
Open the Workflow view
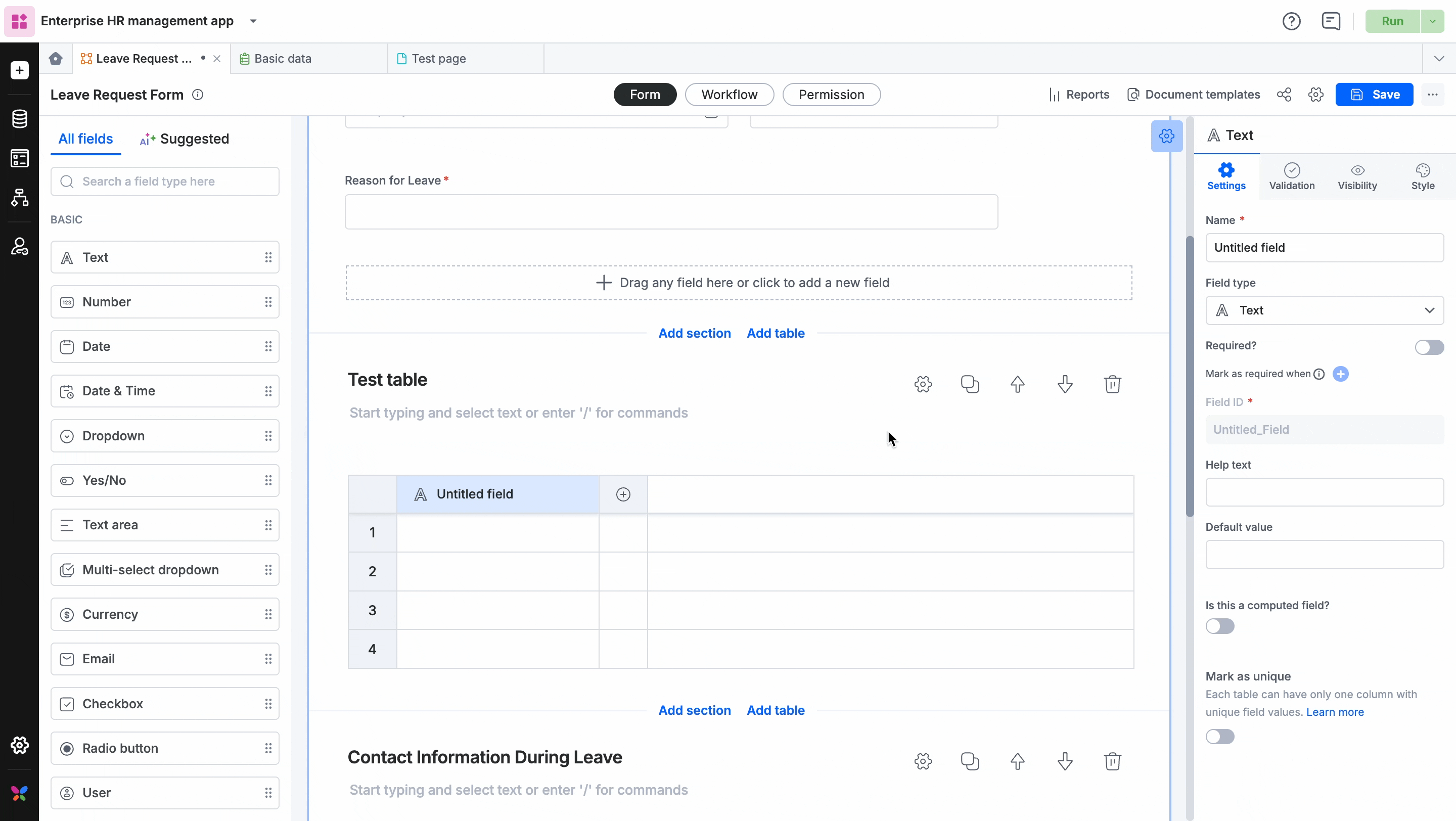coord(729,95)
